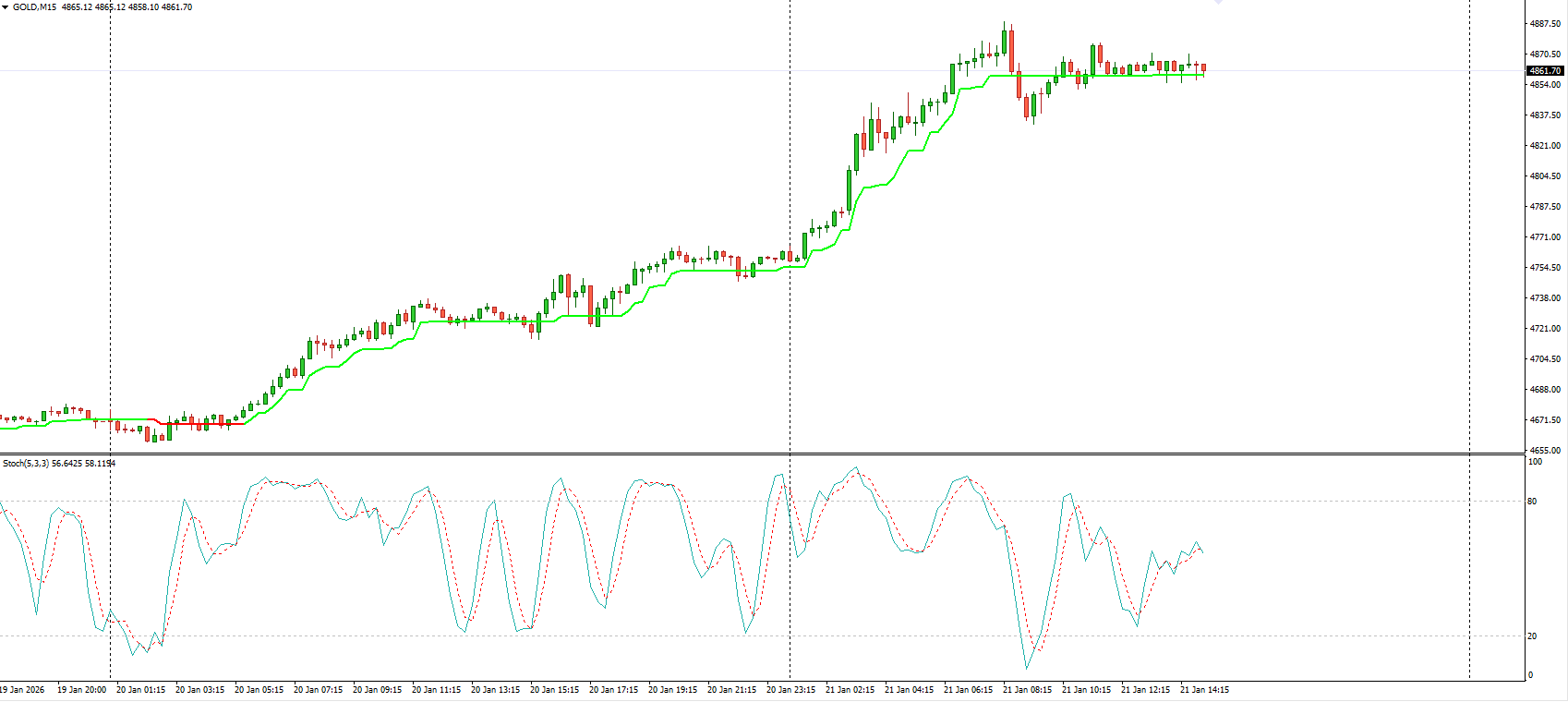Click the 20 Jan 13:15 time label

[x=495, y=690]
